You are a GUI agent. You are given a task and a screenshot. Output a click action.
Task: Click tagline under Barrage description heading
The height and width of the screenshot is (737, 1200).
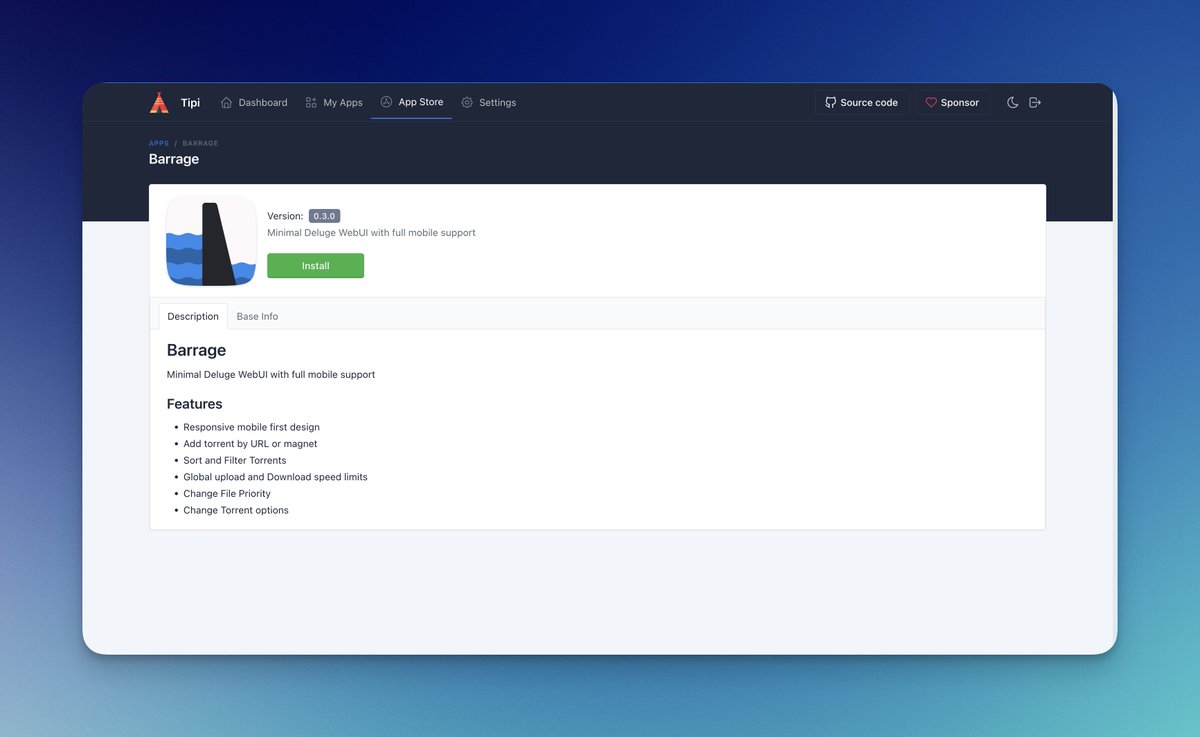(271, 375)
